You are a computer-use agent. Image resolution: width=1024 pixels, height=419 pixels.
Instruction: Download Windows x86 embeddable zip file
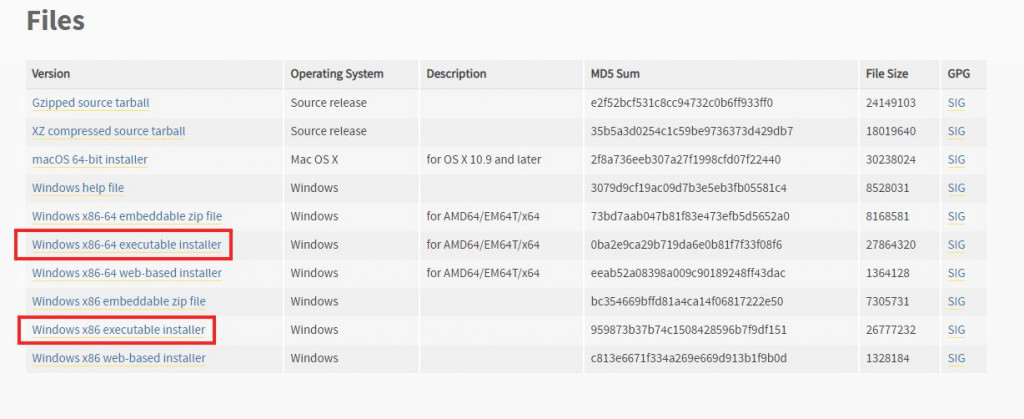coord(119,301)
